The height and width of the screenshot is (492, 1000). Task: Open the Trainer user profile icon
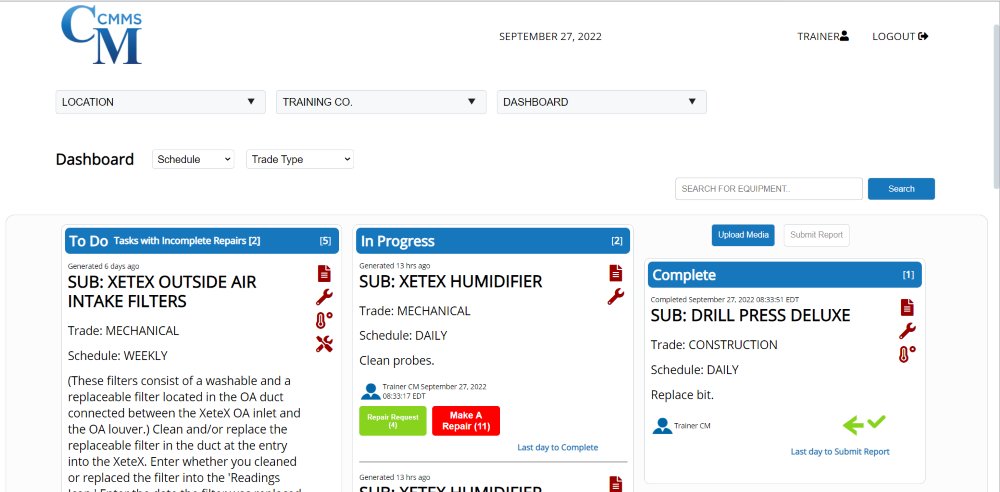pyautogui.click(x=844, y=36)
